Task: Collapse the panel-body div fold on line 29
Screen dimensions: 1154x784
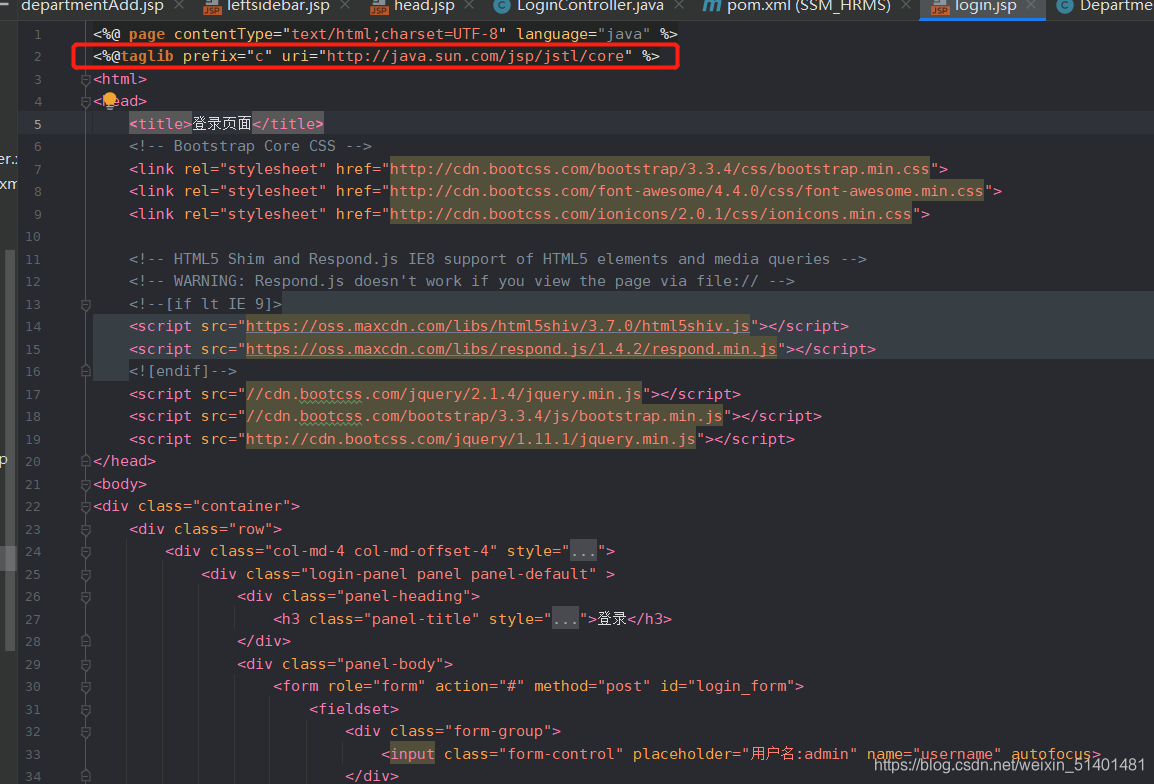Action: coord(85,664)
